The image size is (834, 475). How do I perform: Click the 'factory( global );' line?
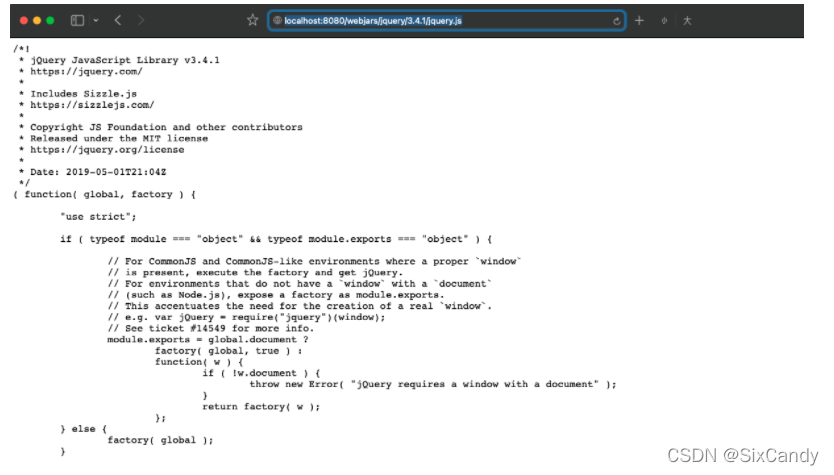pos(160,440)
